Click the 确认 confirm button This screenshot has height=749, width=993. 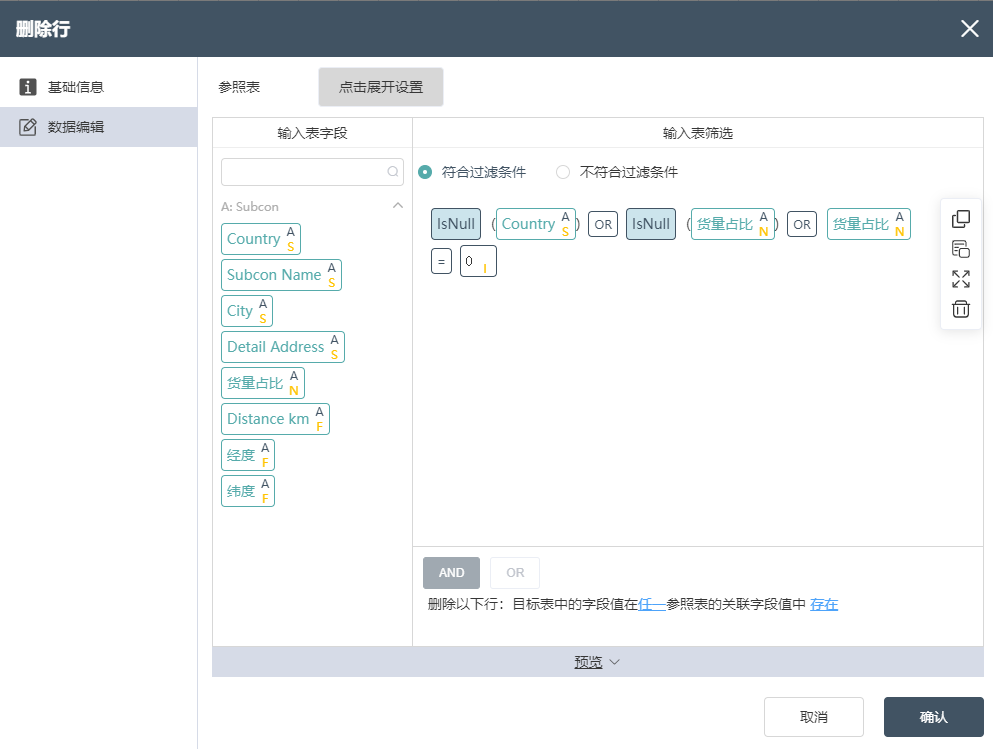coord(933,717)
